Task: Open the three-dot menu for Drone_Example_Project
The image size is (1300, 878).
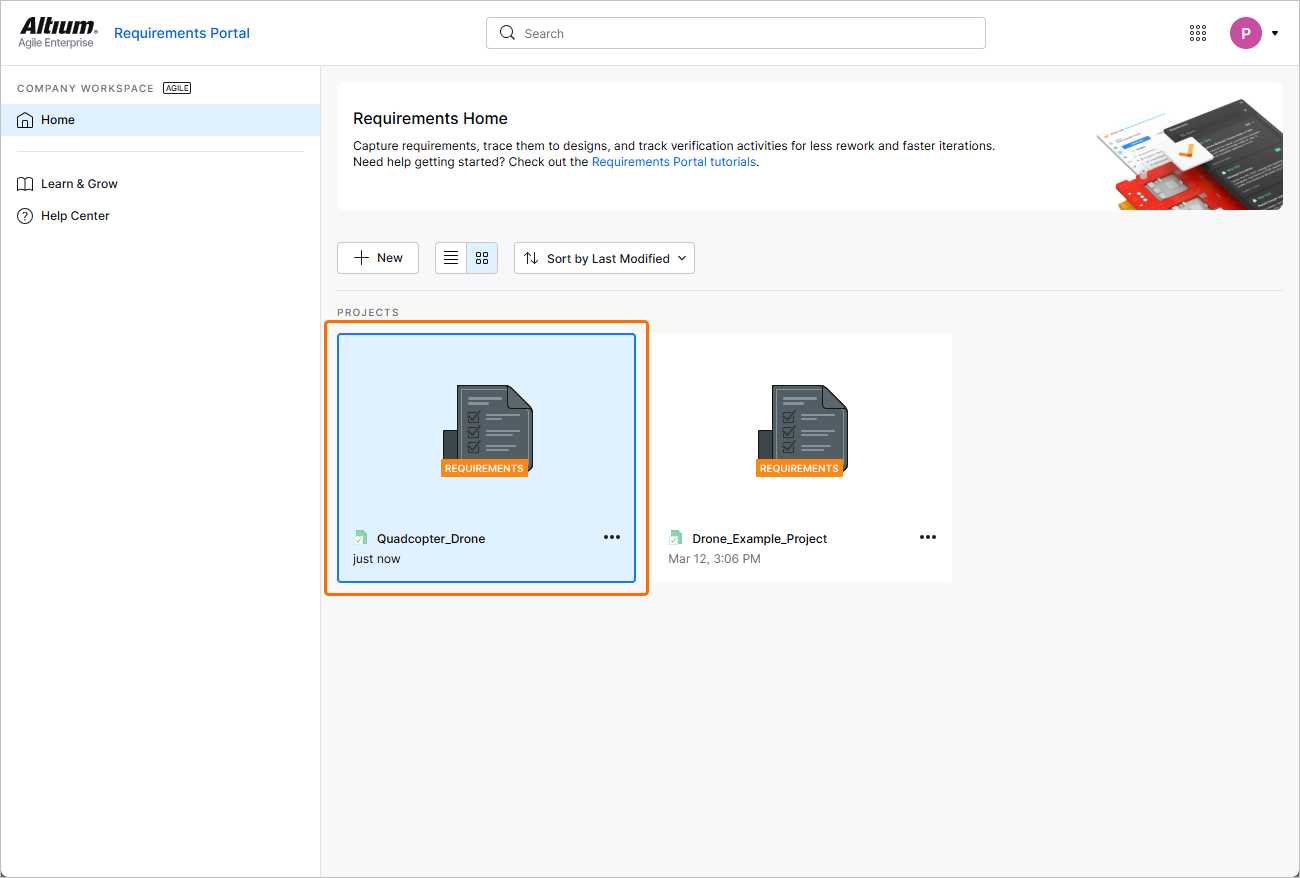Action: tap(927, 537)
